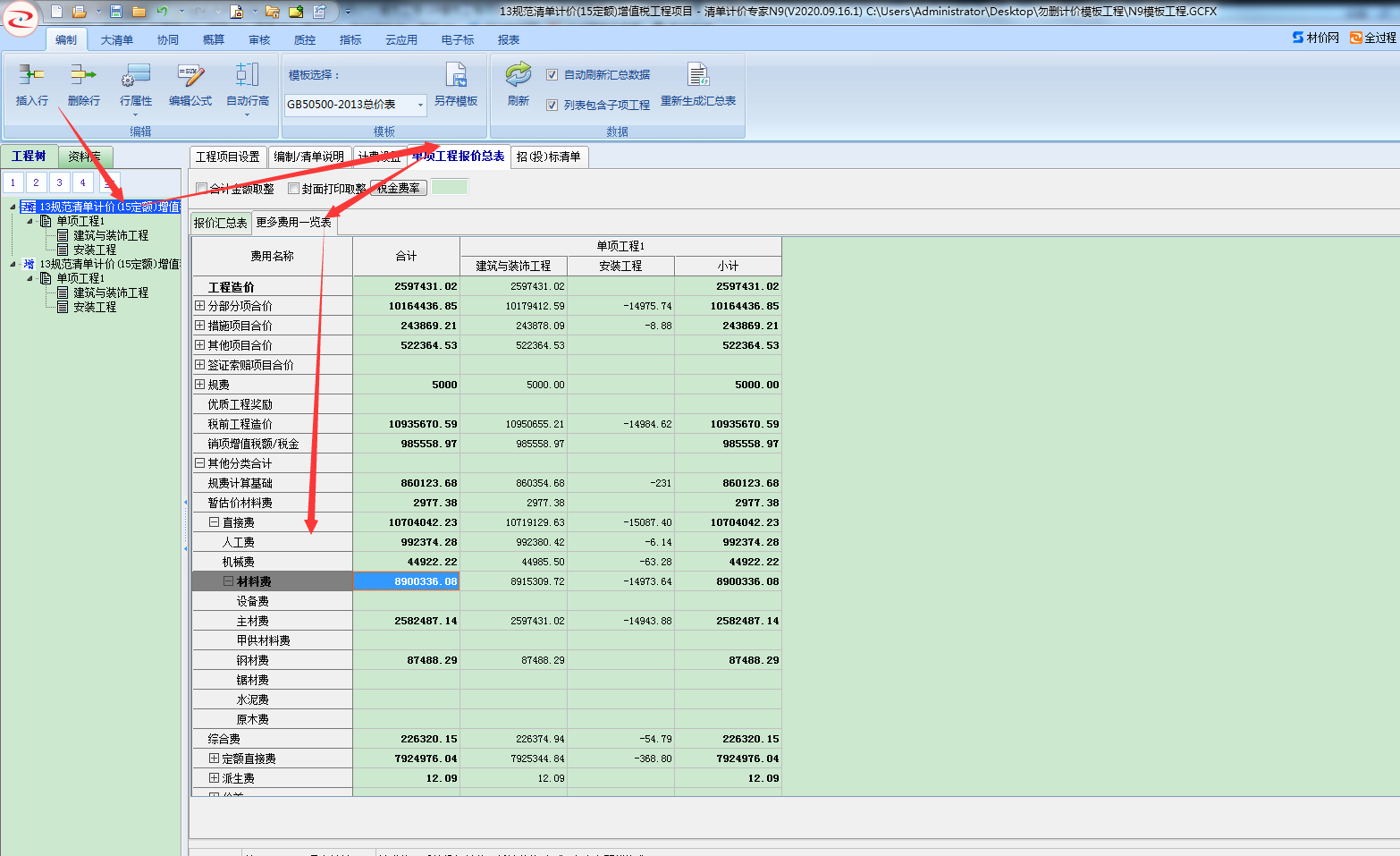Screen dimensions: 1400x856
Task: Open dropdown arrow beside document-lock icon
Action: [255, 12]
